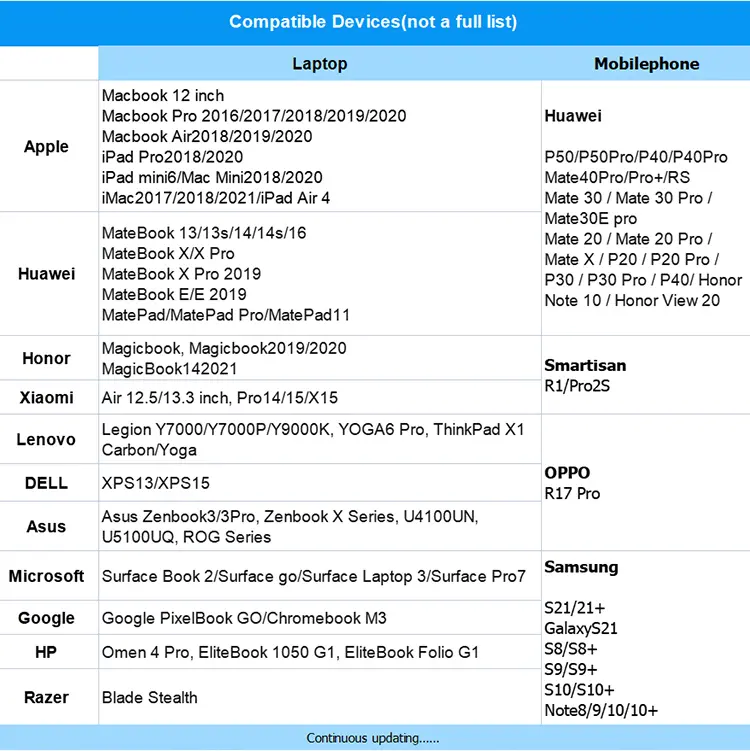Select the Lenovo brand row label
This screenshot has width=750, height=751.
(46, 440)
